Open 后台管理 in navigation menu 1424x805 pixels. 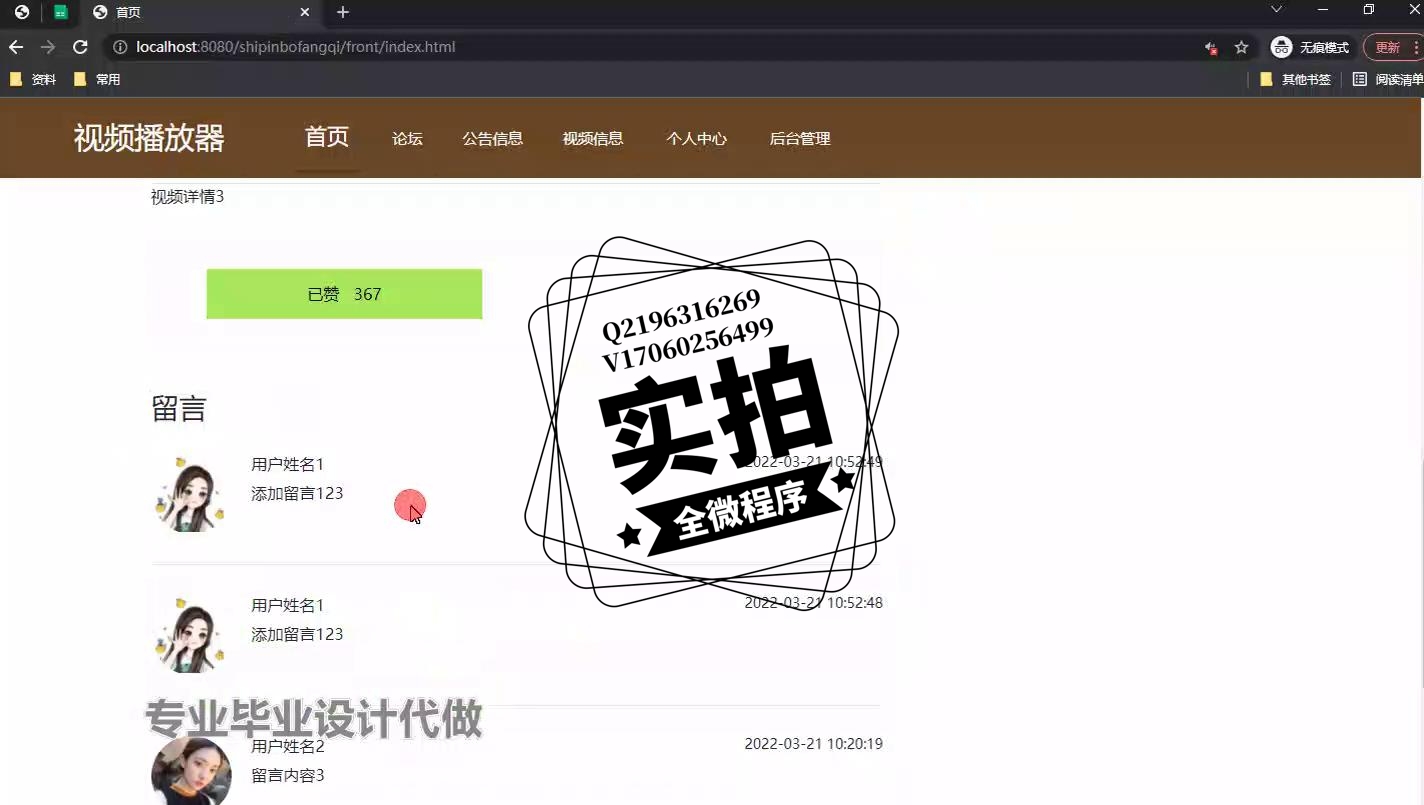[800, 139]
